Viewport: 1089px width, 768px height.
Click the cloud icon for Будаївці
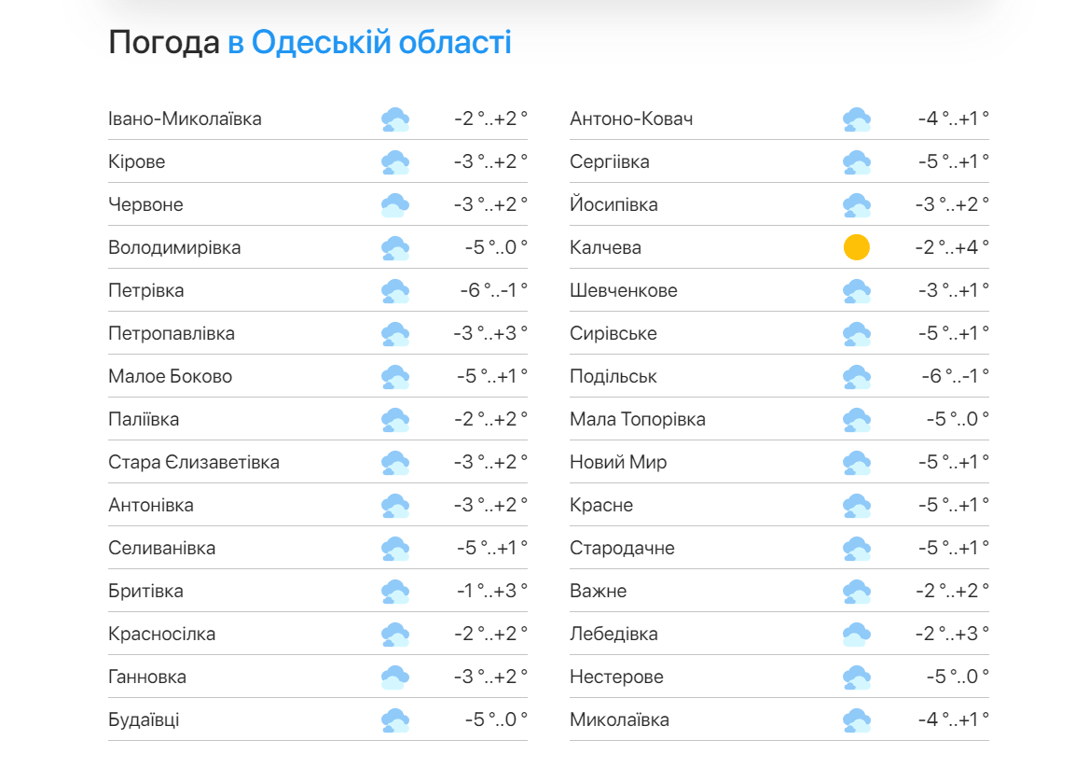pos(395,720)
